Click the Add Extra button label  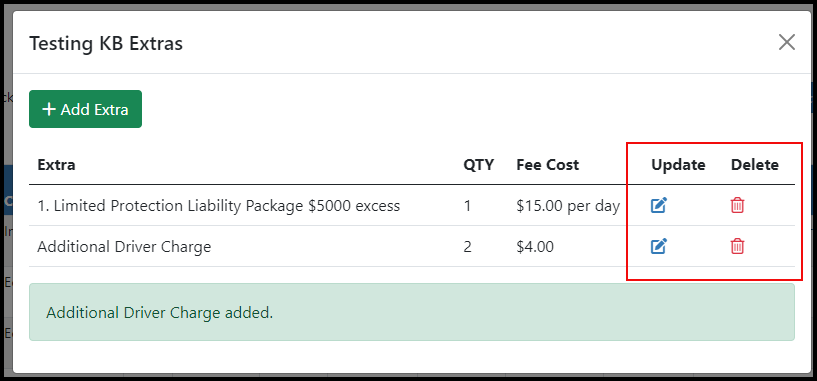(94, 109)
